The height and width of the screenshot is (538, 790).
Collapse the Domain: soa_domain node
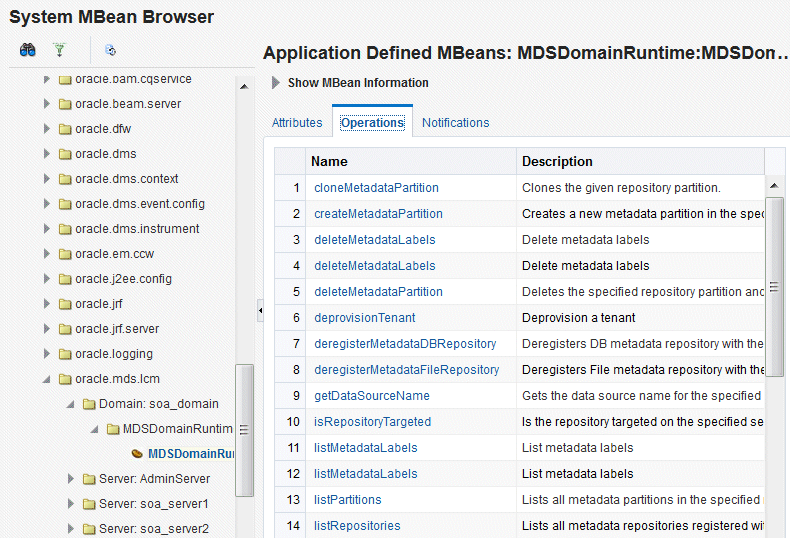pyautogui.click(x=71, y=404)
